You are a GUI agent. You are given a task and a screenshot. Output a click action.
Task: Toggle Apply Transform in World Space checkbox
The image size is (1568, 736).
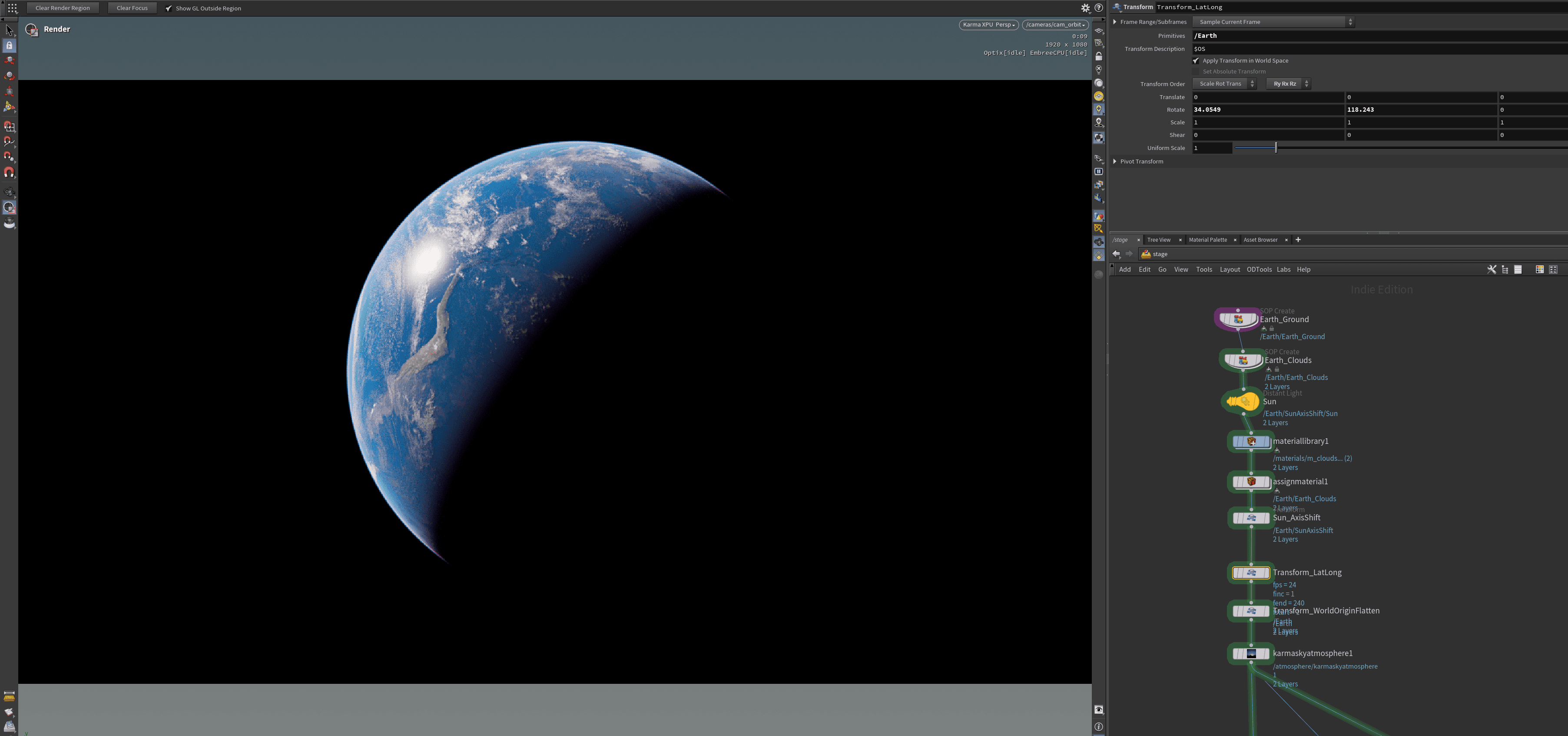(1196, 61)
